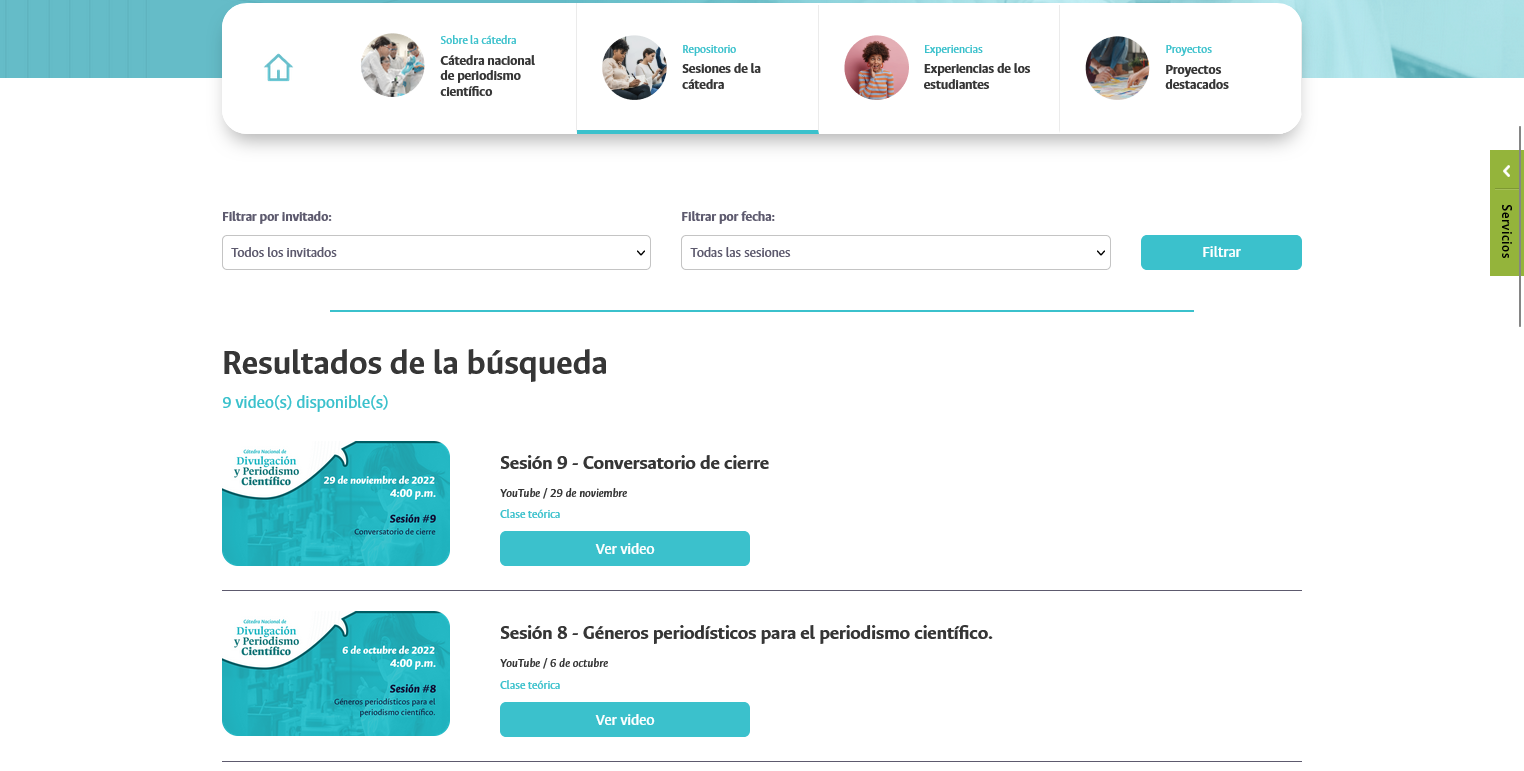Open Cátedra nacional de periodismo científico tab
The width and height of the screenshot is (1524, 771).
pyautogui.click(x=488, y=76)
